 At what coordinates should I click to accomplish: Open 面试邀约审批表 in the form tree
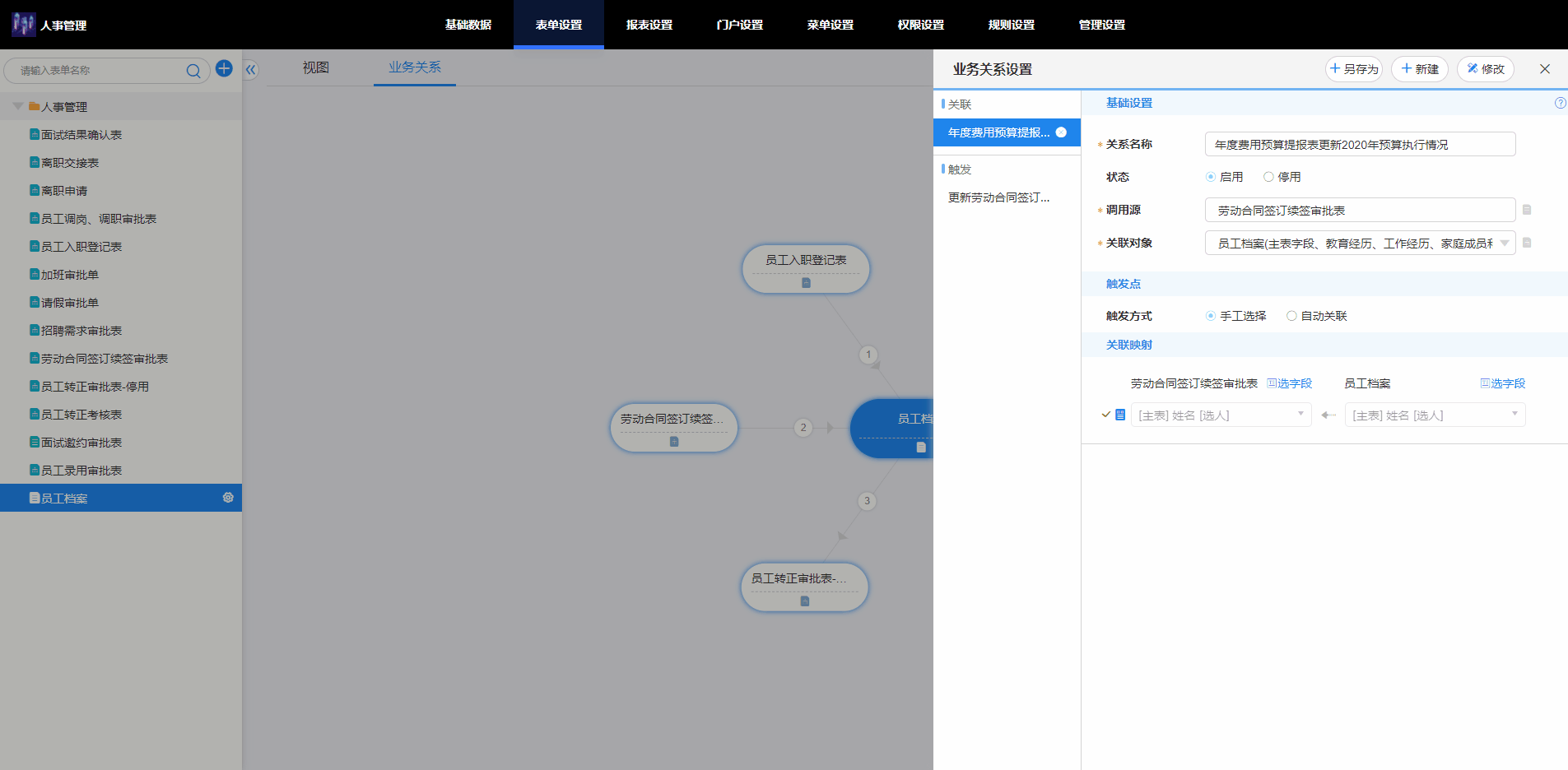(x=81, y=443)
